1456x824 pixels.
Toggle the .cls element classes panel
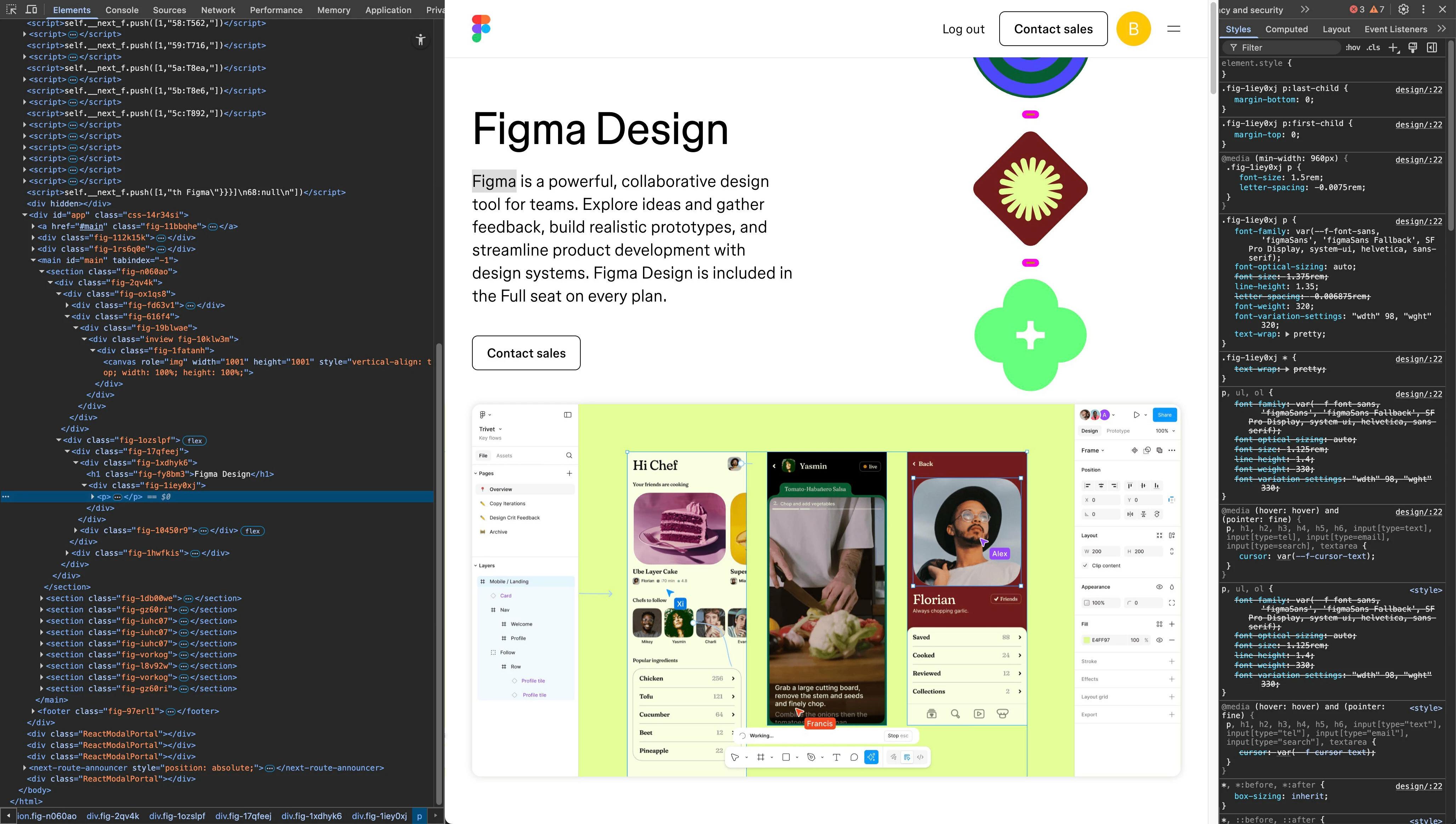1373,47
